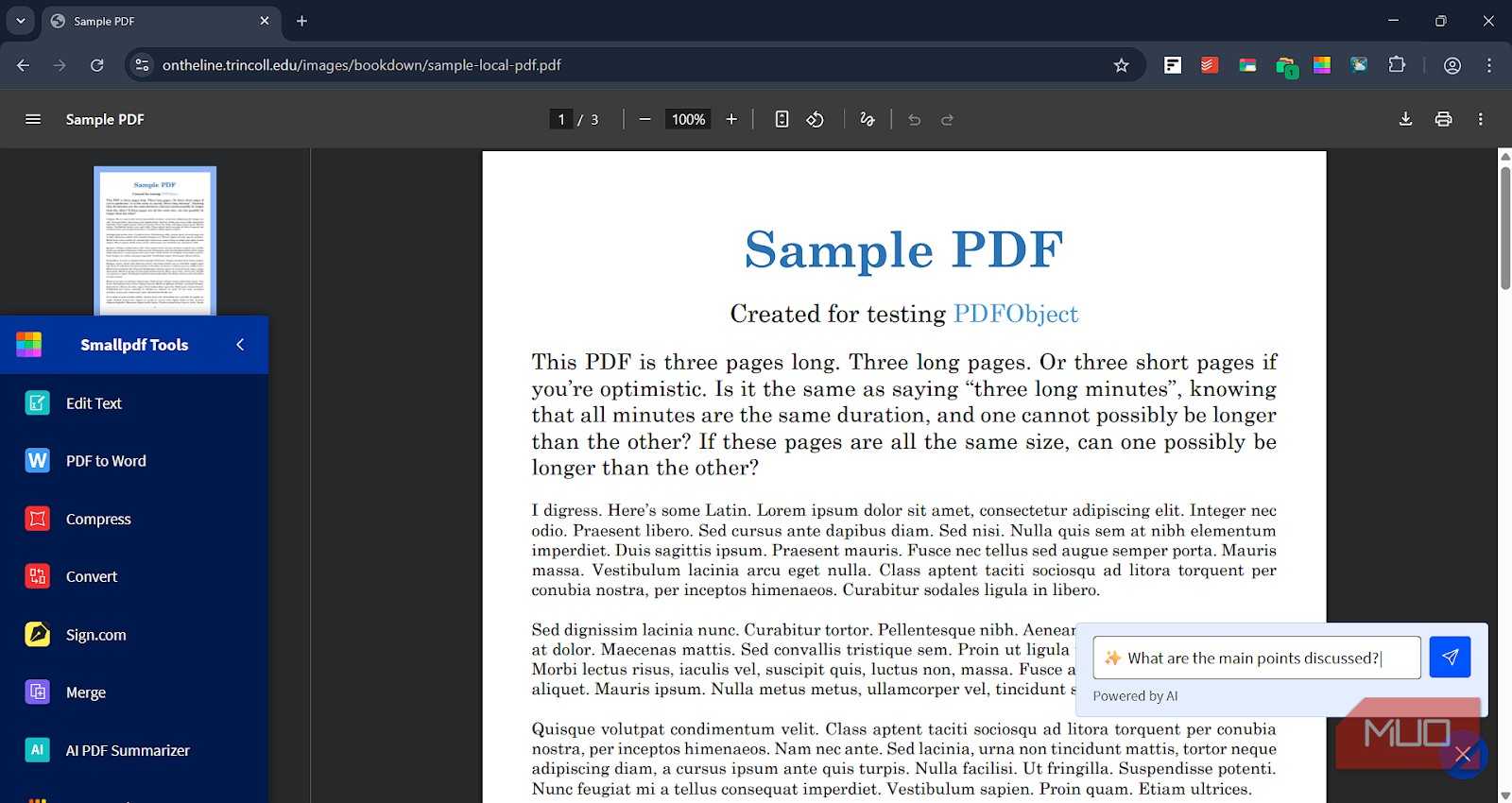This screenshot has height=803, width=1512.
Task: Open the Chrome profile icon
Action: pyautogui.click(x=1452, y=65)
